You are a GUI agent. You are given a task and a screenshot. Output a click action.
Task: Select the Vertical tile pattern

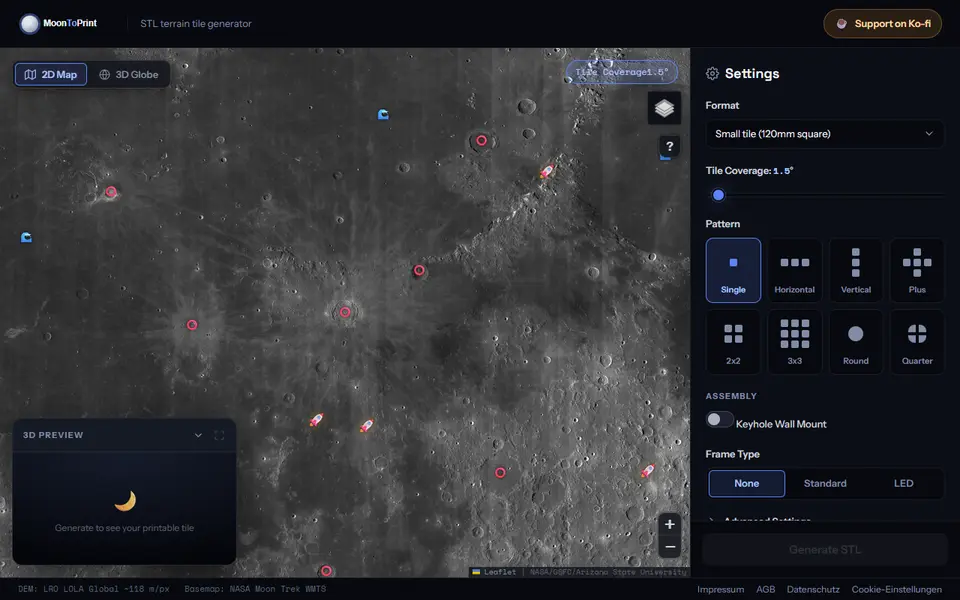pos(855,271)
